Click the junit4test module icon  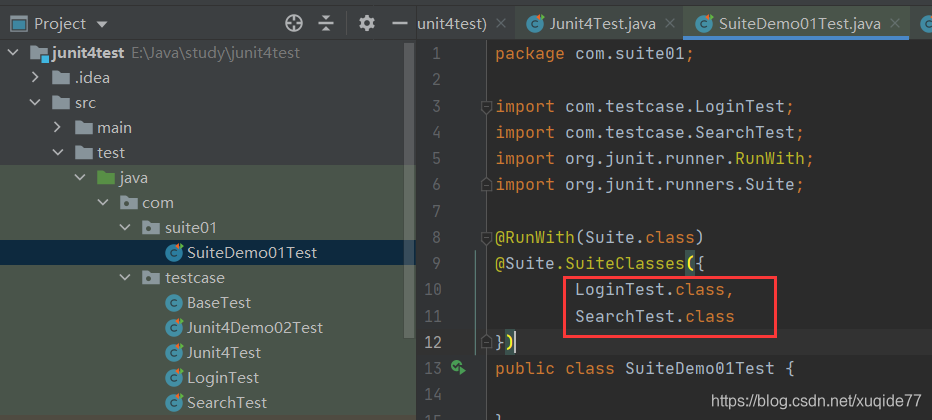[x=39, y=53]
